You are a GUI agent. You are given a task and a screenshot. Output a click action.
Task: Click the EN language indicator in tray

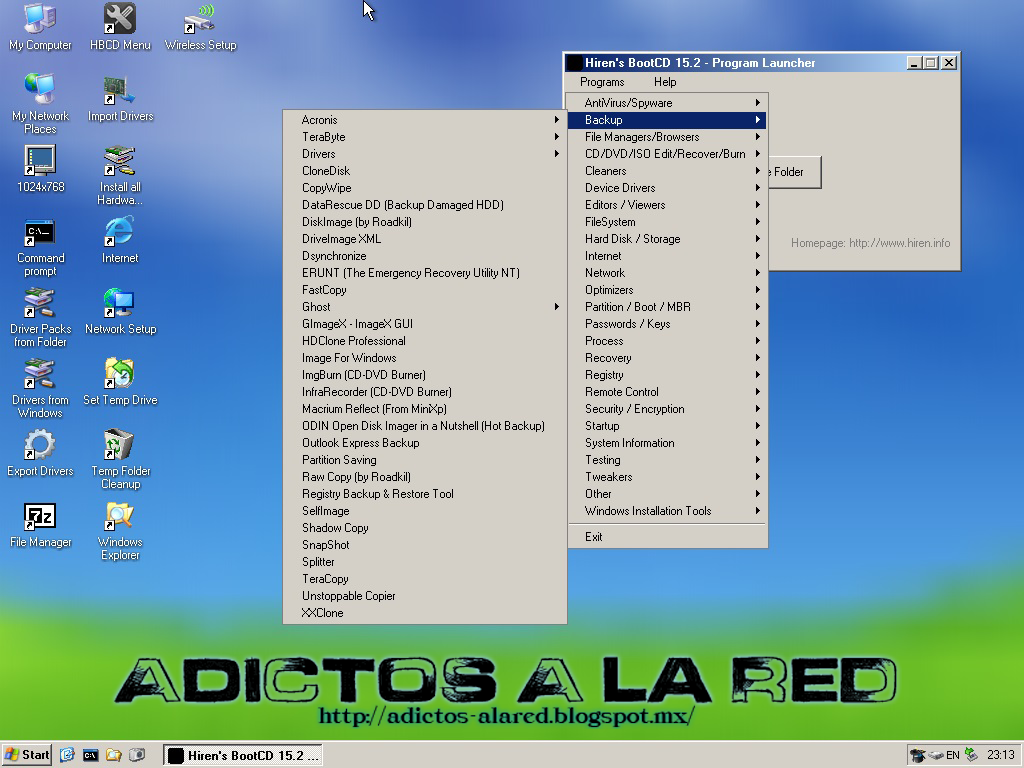coord(953,756)
